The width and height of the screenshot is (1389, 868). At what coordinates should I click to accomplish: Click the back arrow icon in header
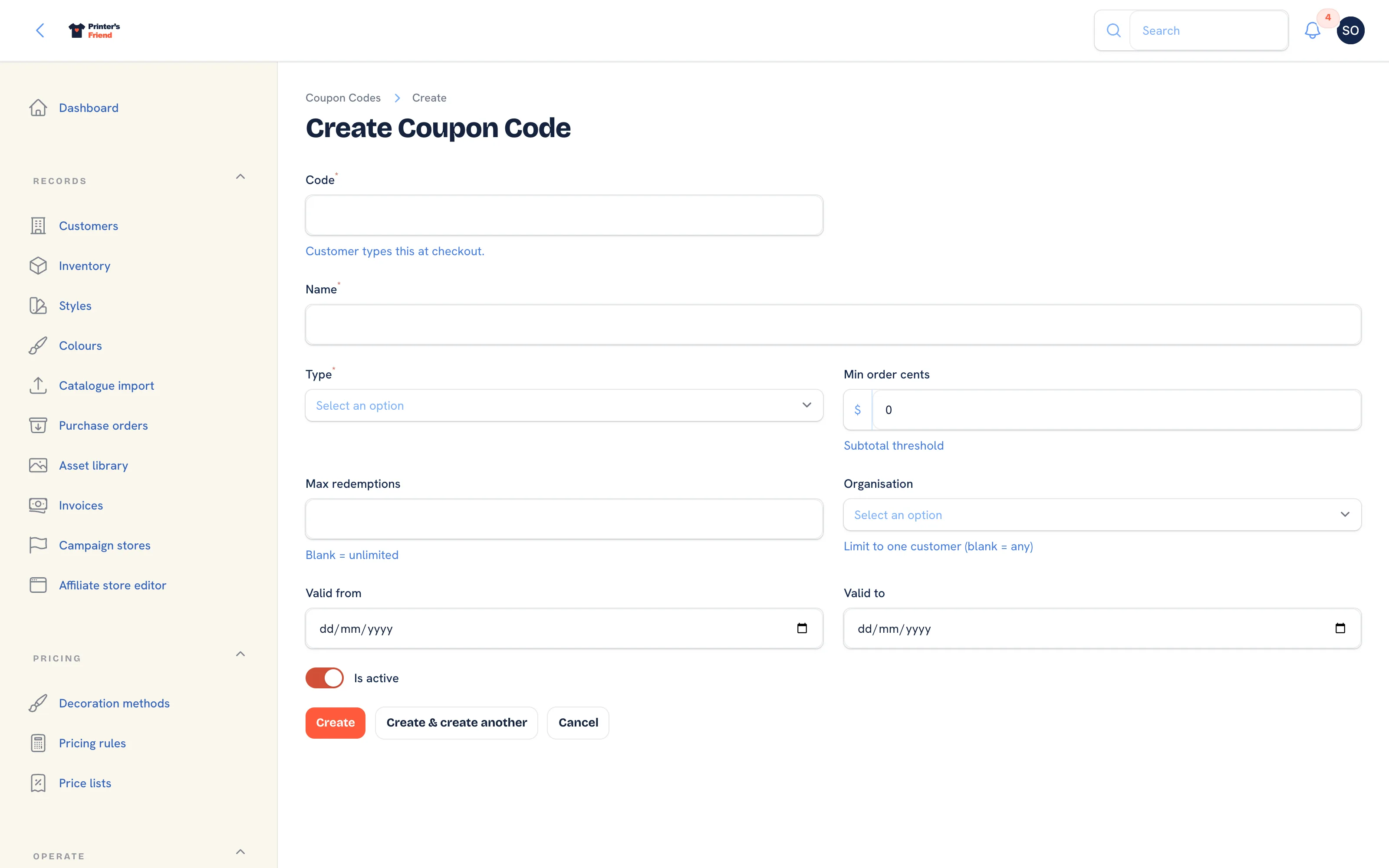click(x=39, y=30)
